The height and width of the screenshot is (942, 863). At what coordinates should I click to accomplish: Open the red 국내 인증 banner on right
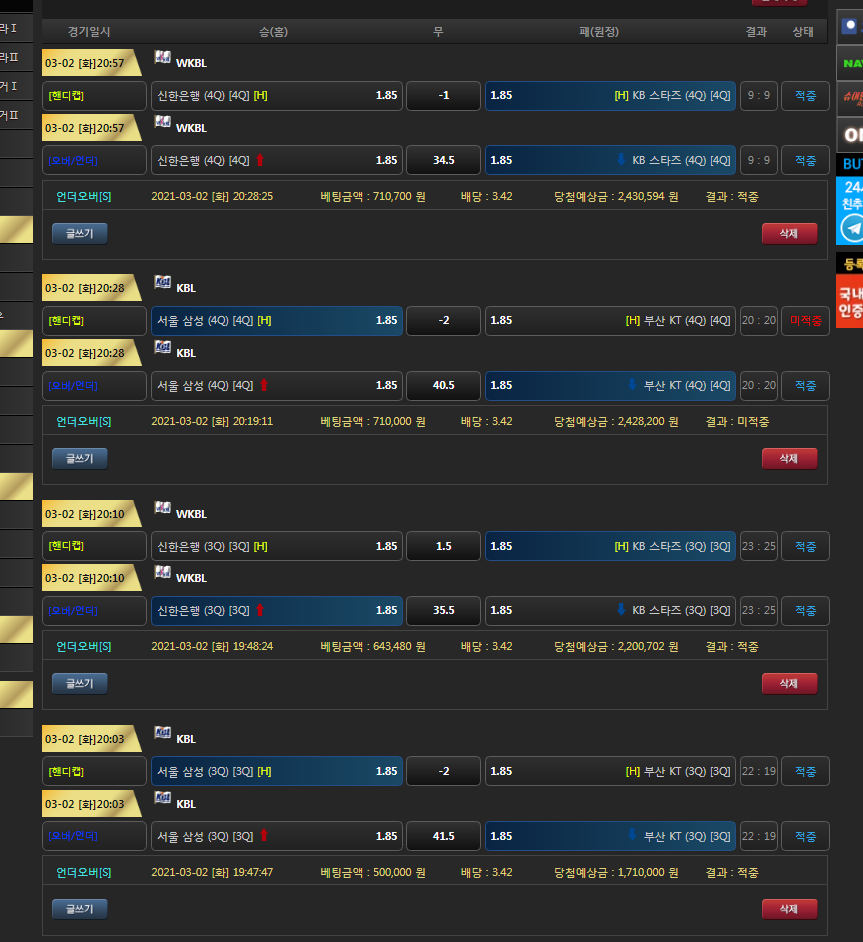pos(851,302)
